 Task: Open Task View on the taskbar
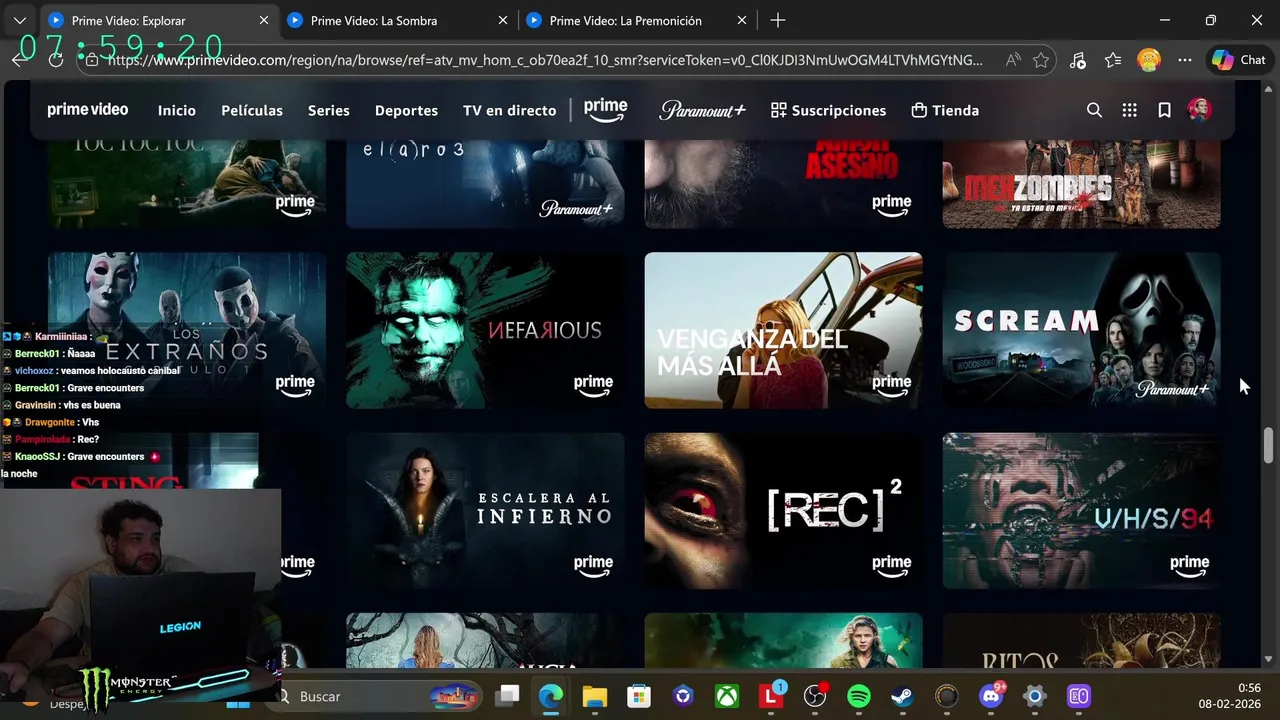pyautogui.click(x=508, y=696)
